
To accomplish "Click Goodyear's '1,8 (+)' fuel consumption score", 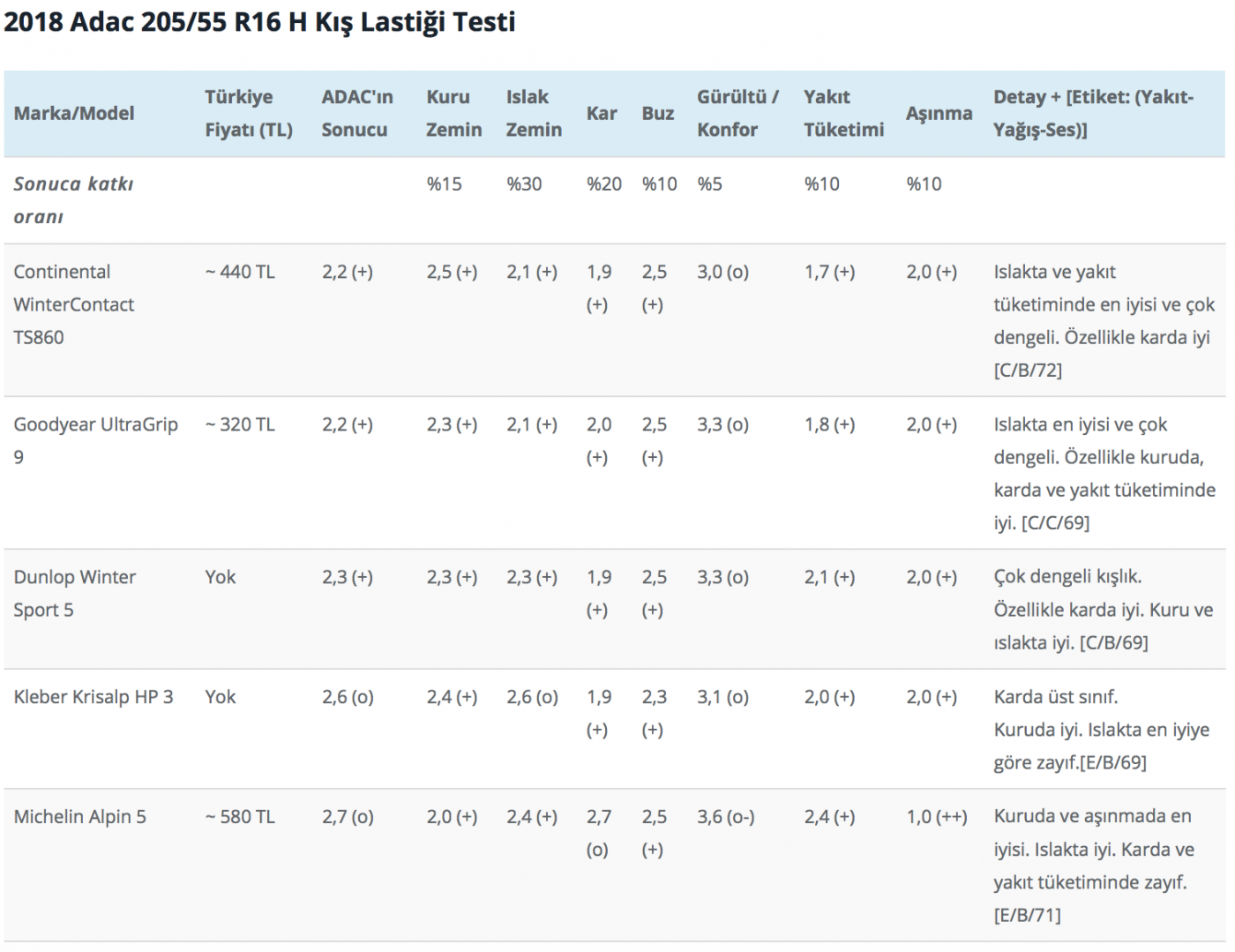I will pos(829,424).
